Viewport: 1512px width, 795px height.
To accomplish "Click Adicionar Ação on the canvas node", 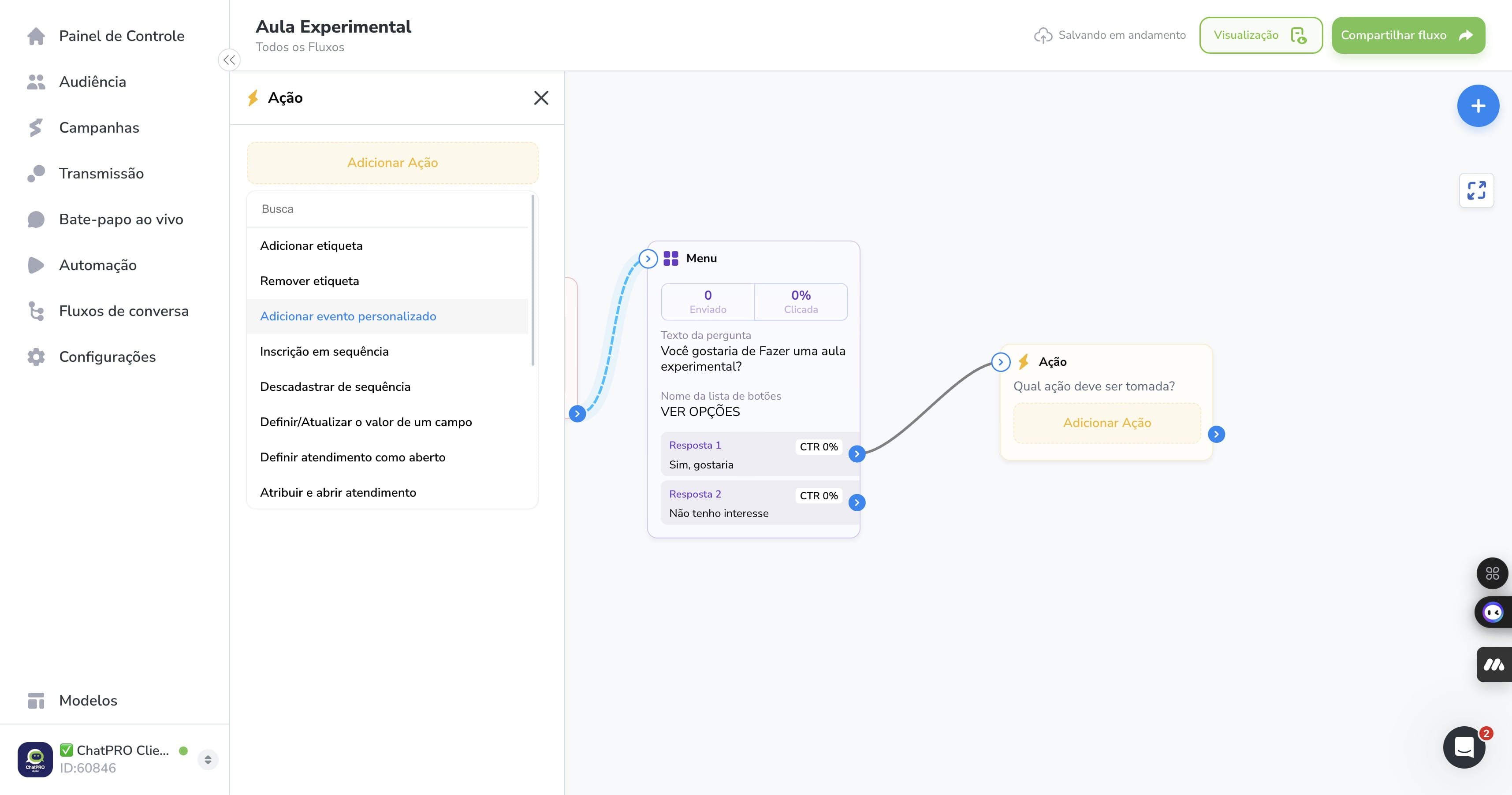I will tap(1107, 423).
